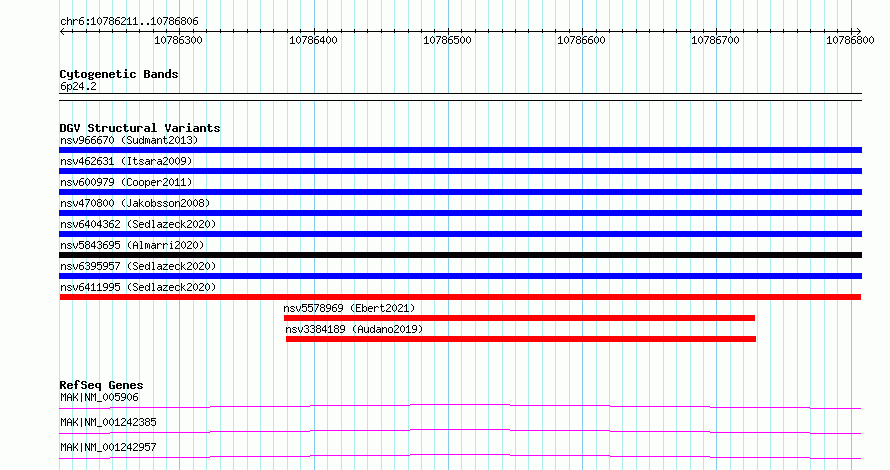890x470 pixels.
Task: Click the right arrowhead of the ruler
Action: [x=858, y=32]
